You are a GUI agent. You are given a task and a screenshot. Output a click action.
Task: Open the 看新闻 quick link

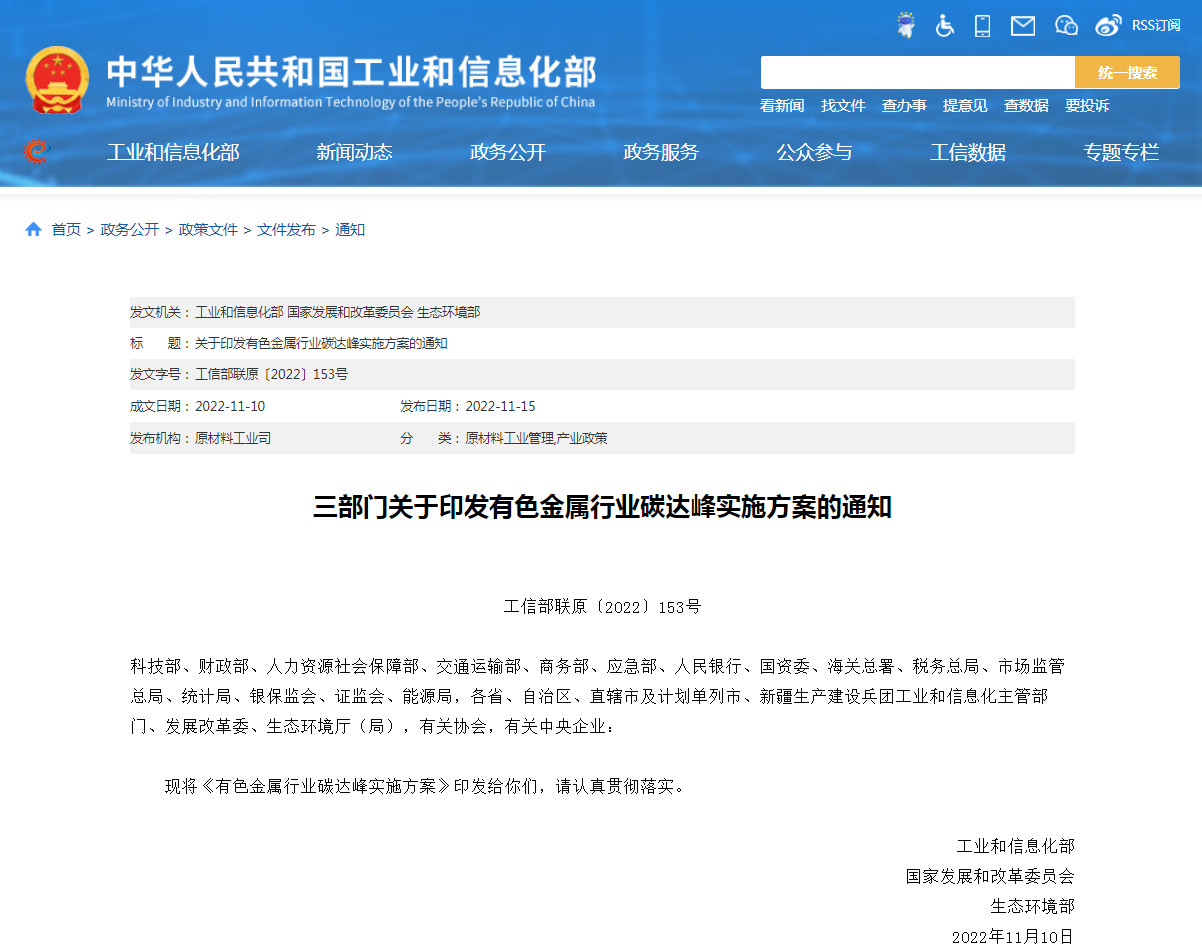(782, 105)
